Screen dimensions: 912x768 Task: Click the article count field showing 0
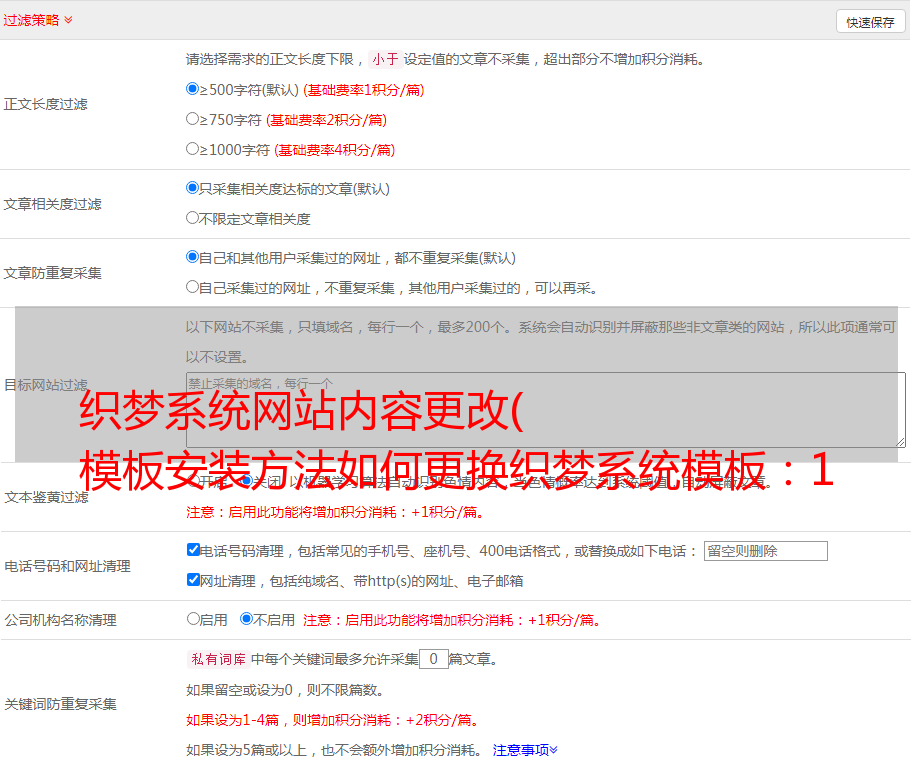click(x=433, y=659)
